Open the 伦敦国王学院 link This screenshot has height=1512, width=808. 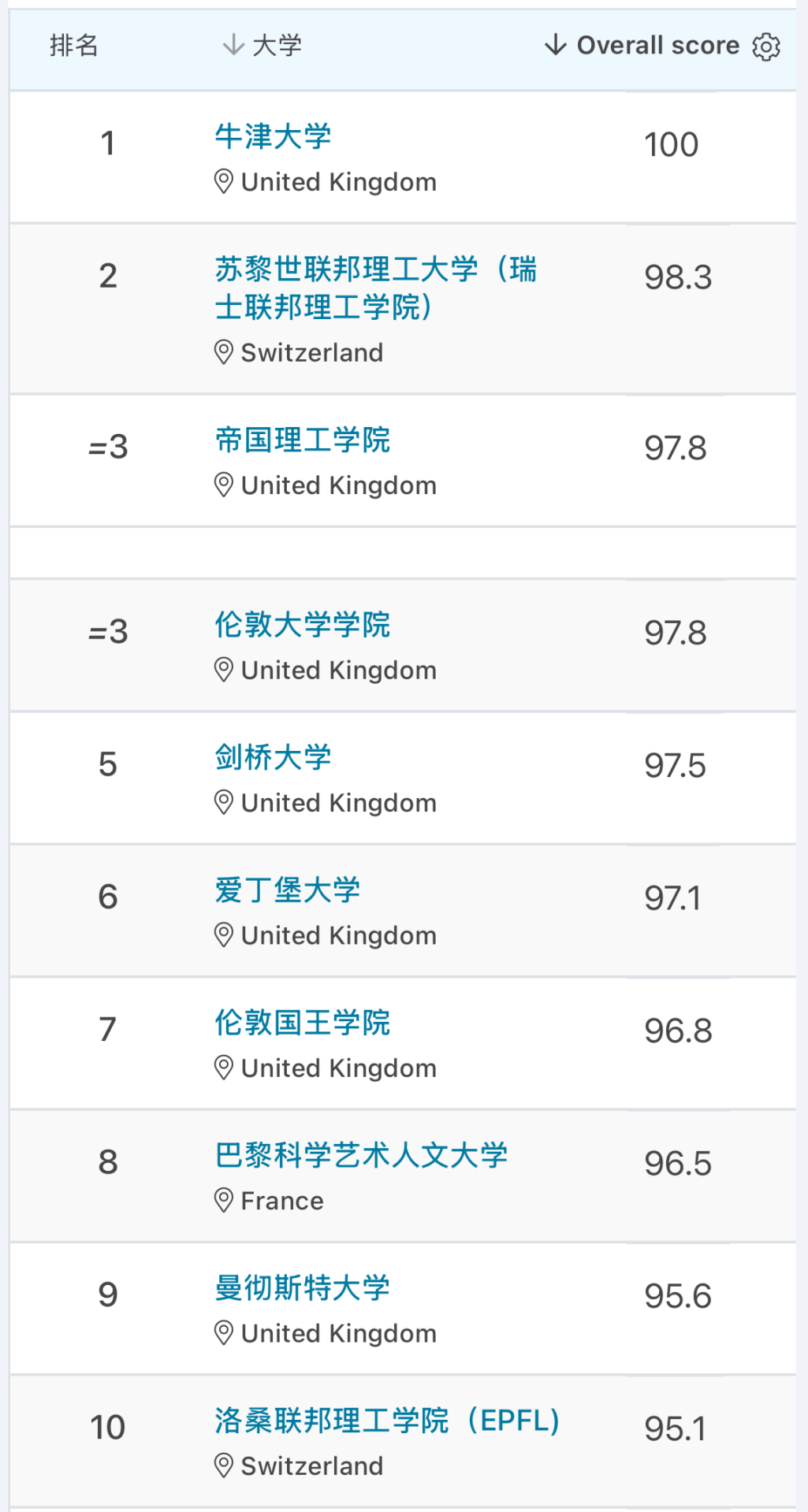point(303,1023)
